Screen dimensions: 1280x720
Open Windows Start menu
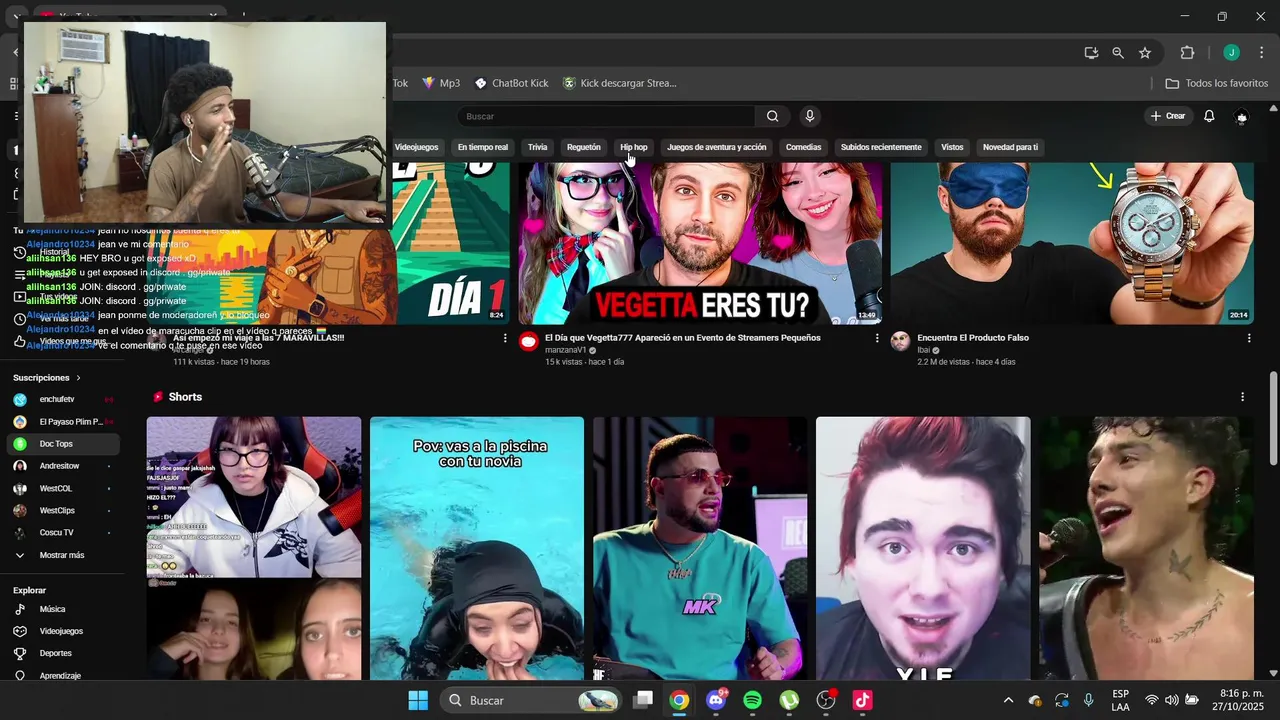[x=418, y=700]
